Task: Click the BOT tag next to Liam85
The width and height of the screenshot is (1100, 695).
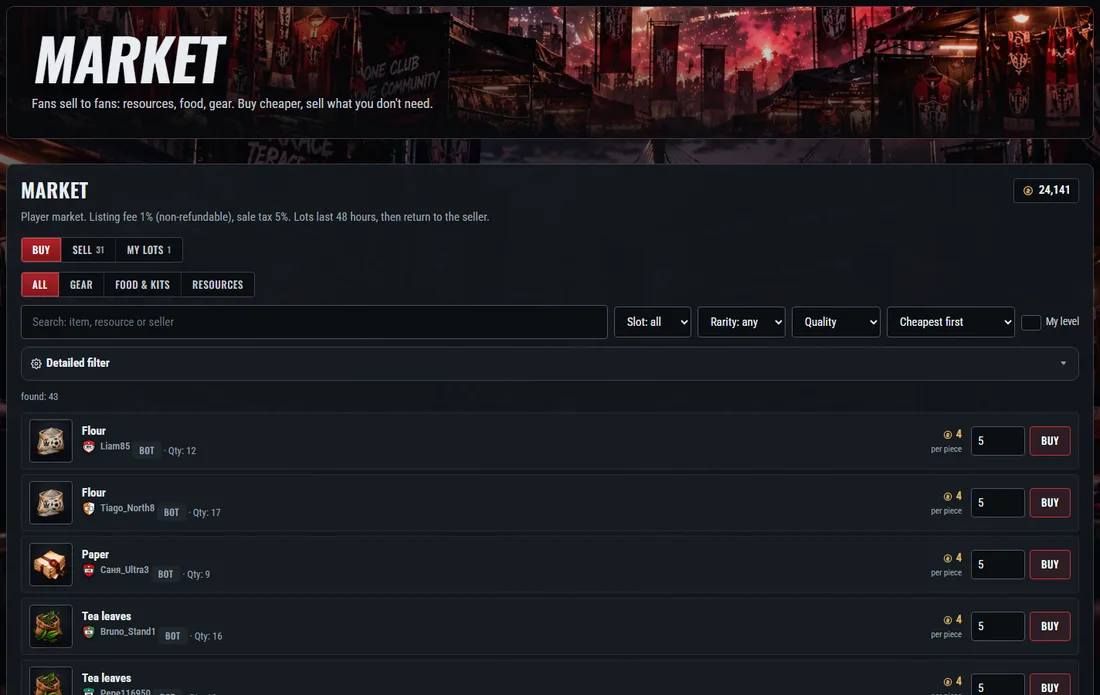Action: click(x=147, y=451)
